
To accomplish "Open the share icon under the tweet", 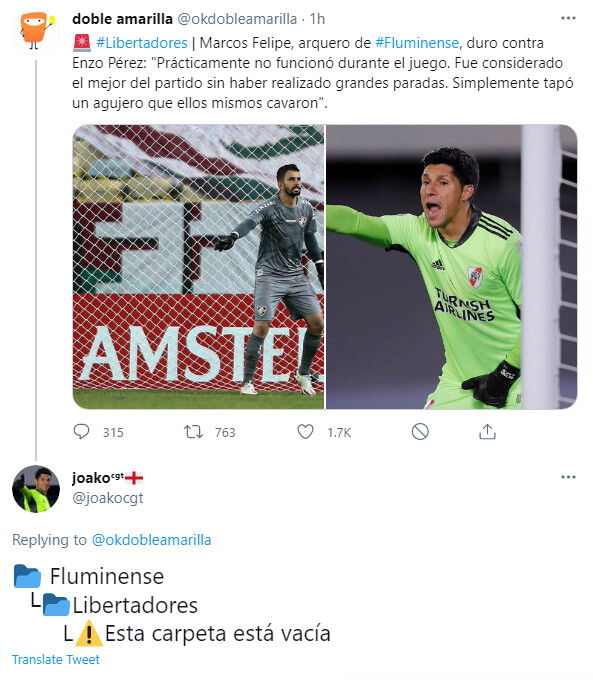I will (x=487, y=432).
